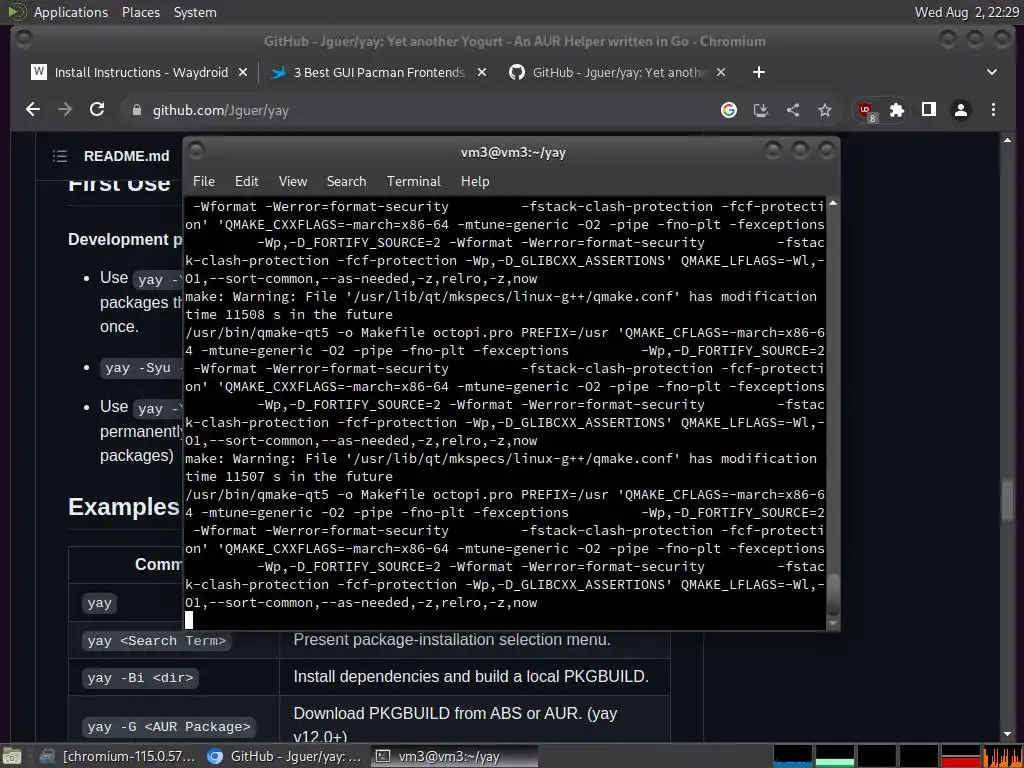Click the system monitor graph in bottom panel

[x=897, y=756]
